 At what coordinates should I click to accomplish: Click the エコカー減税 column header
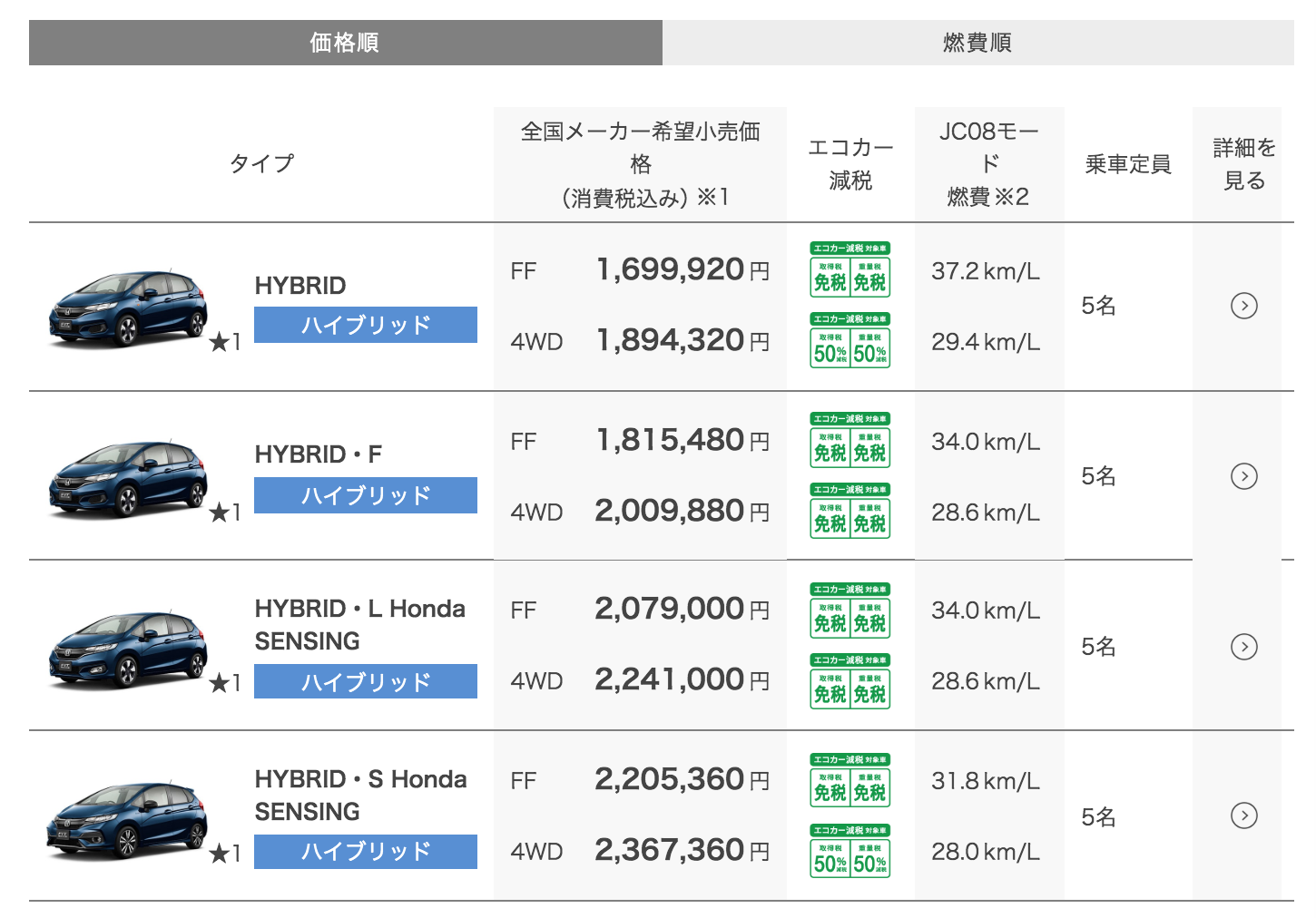pyautogui.click(x=850, y=164)
